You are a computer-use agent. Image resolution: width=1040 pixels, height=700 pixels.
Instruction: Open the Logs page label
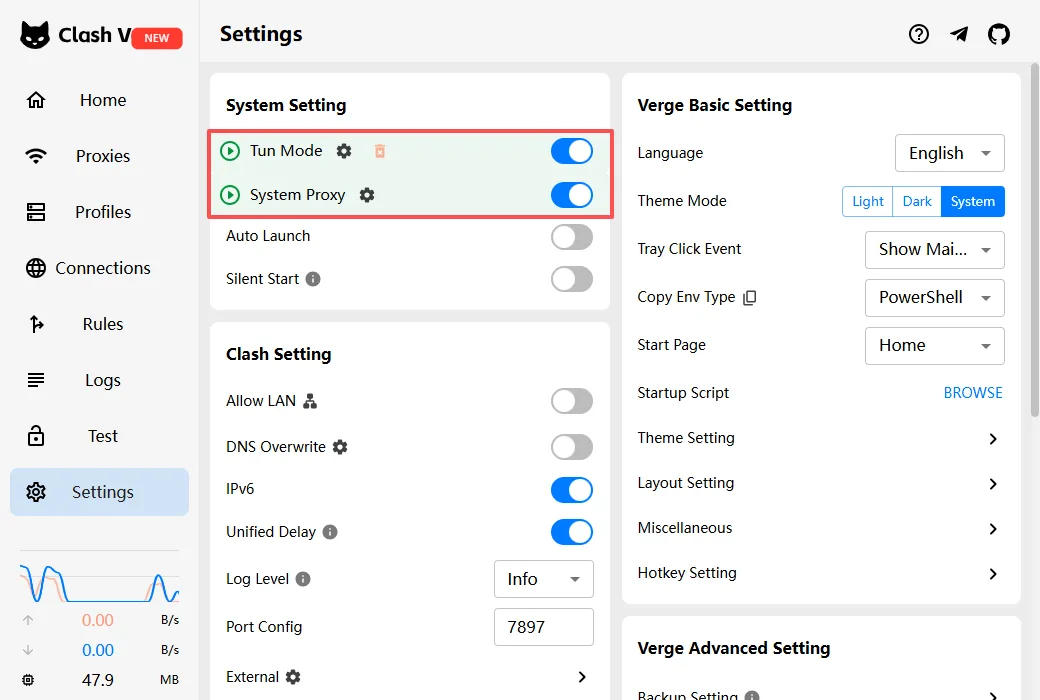point(103,380)
